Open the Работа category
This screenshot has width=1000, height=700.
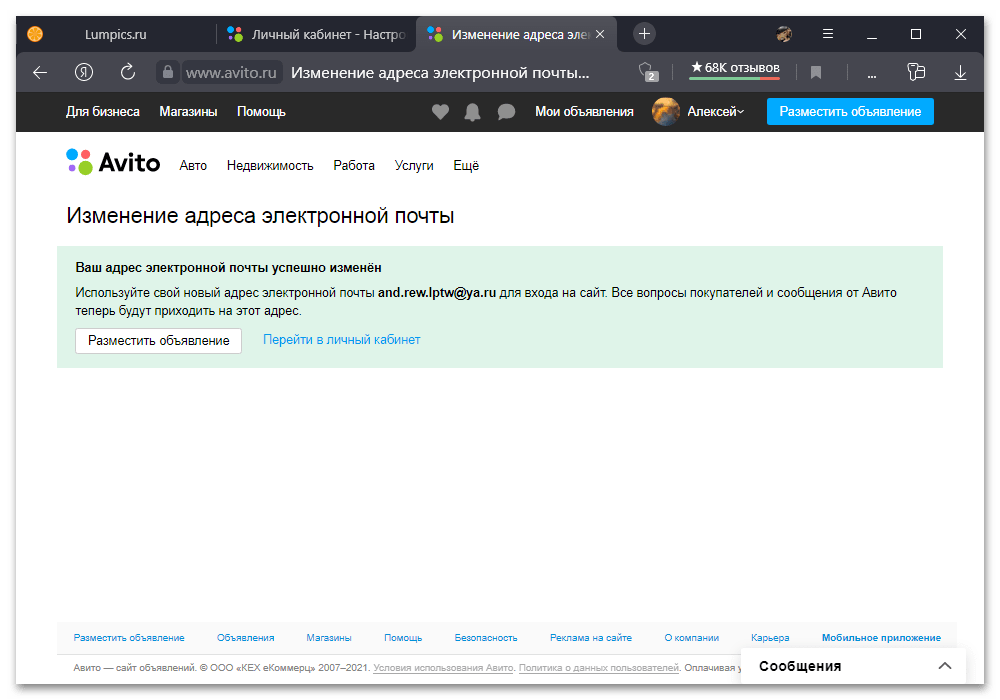pyautogui.click(x=354, y=166)
